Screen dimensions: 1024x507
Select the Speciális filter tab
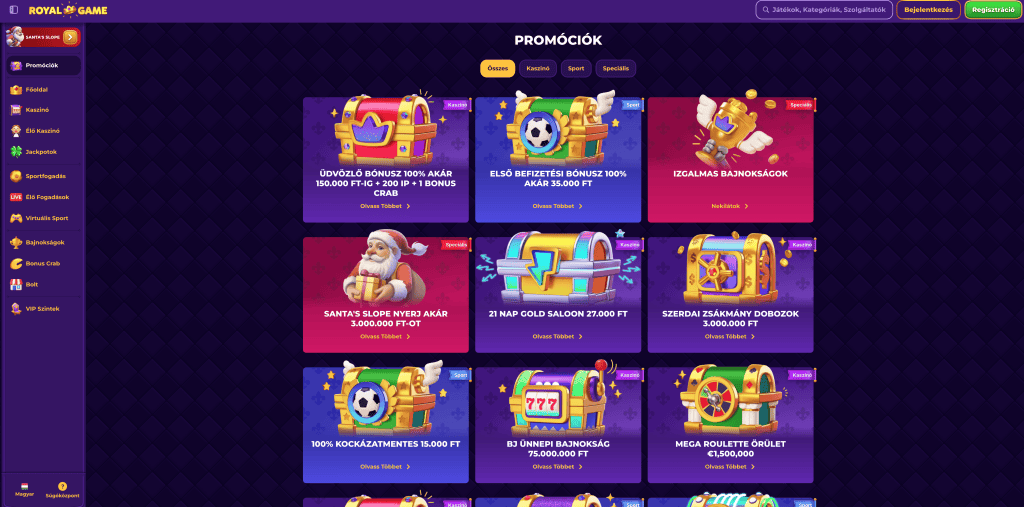coord(615,69)
